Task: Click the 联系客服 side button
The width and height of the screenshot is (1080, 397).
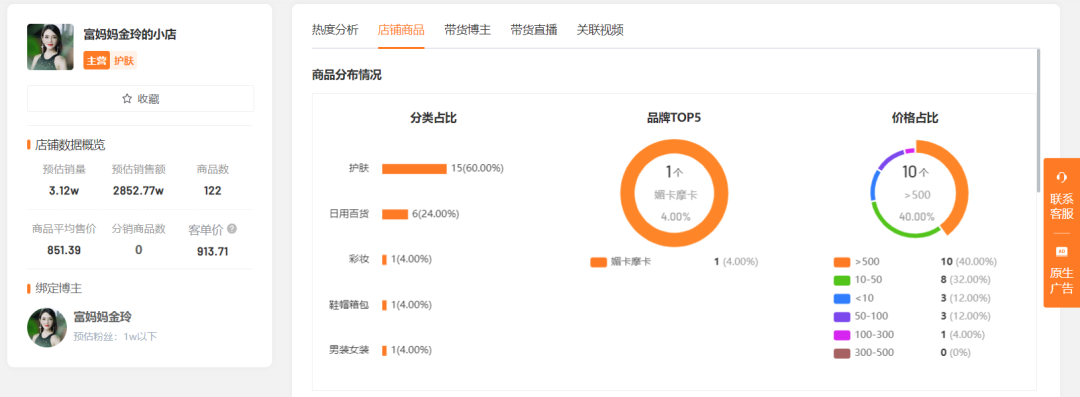Action: 1061,195
